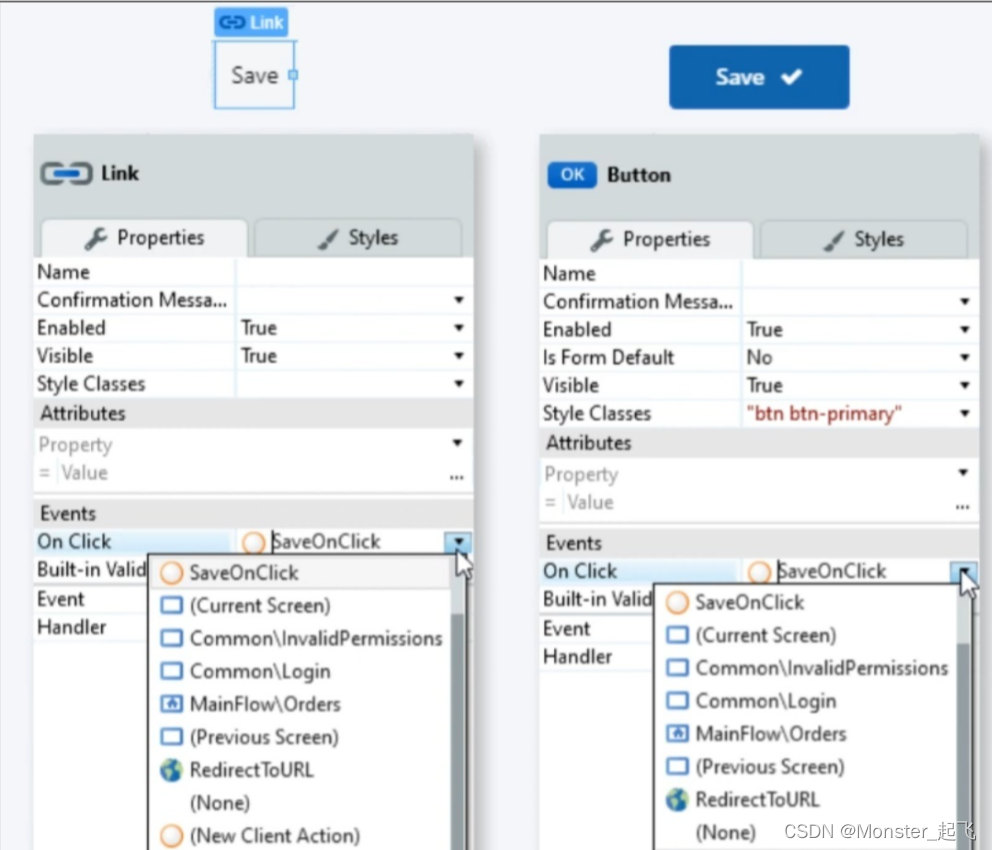Image resolution: width=992 pixels, height=850 pixels.
Task: Expand Property attribute dropdown in Link panel
Action: (457, 443)
